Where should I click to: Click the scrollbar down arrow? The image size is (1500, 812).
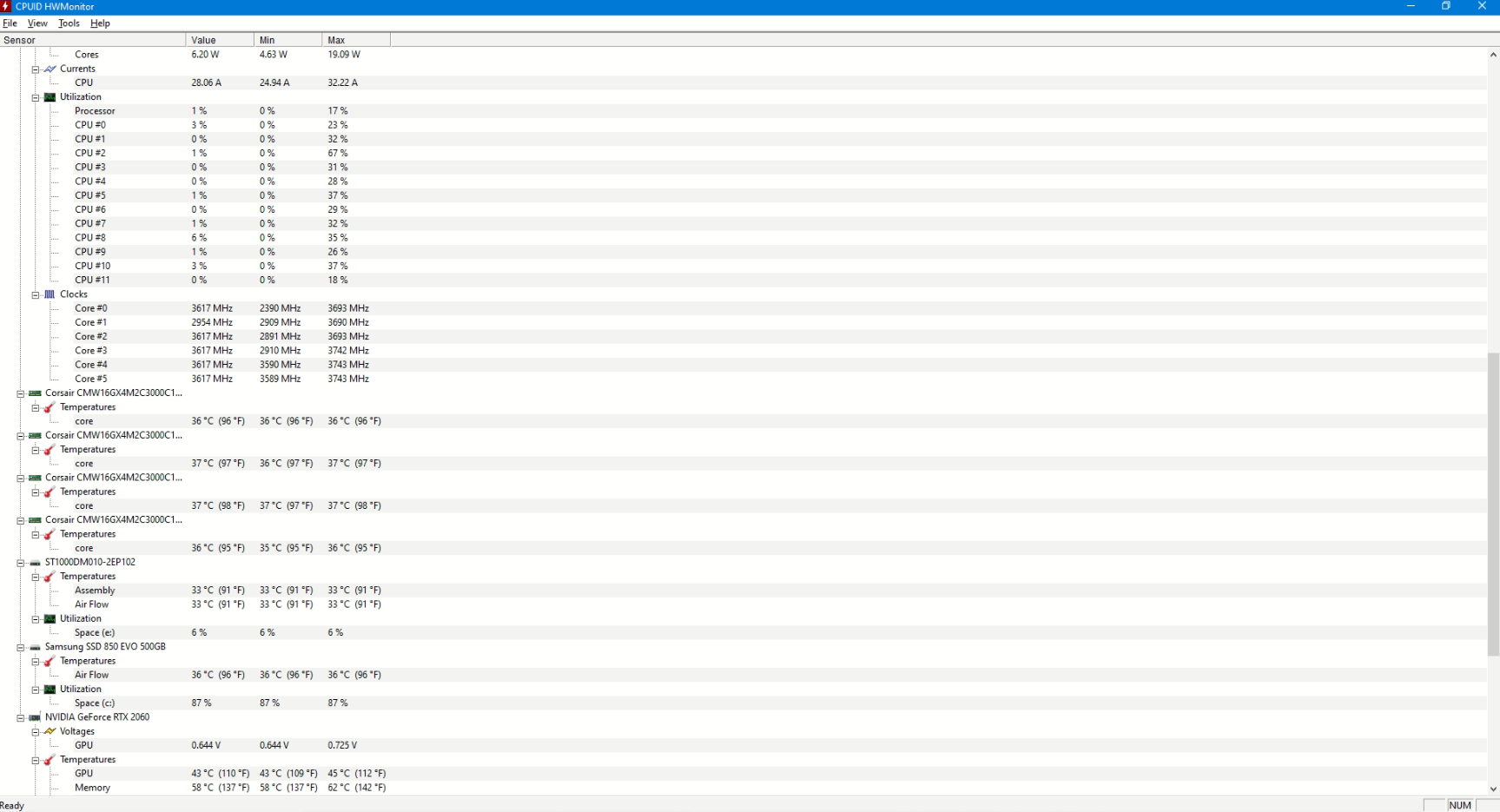pos(1493,789)
